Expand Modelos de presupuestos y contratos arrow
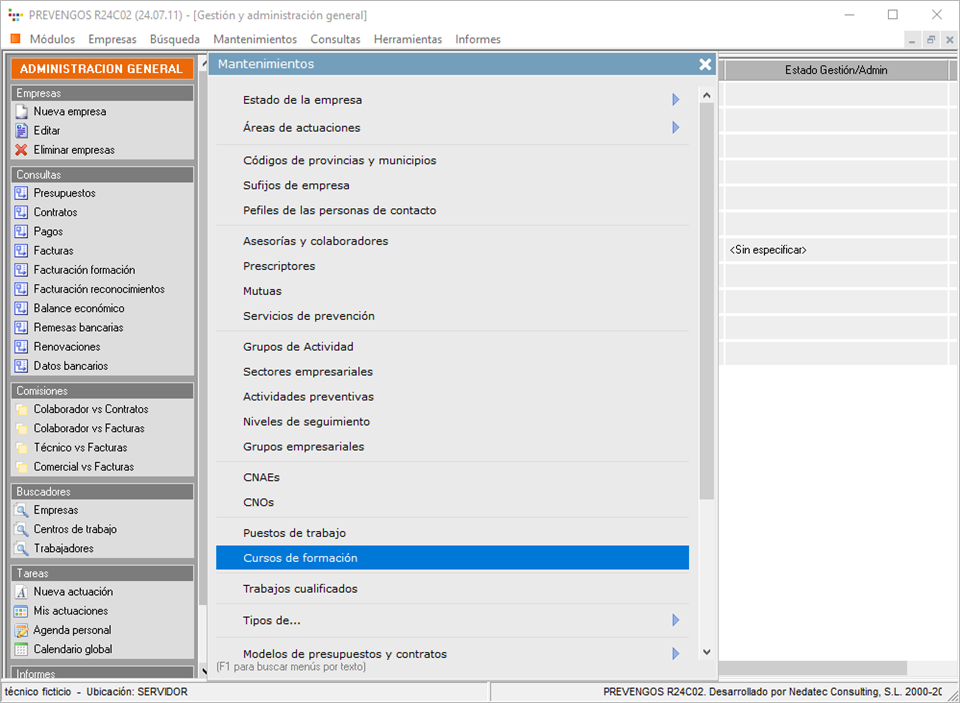Screen dimensions: 960x703 pos(676,654)
